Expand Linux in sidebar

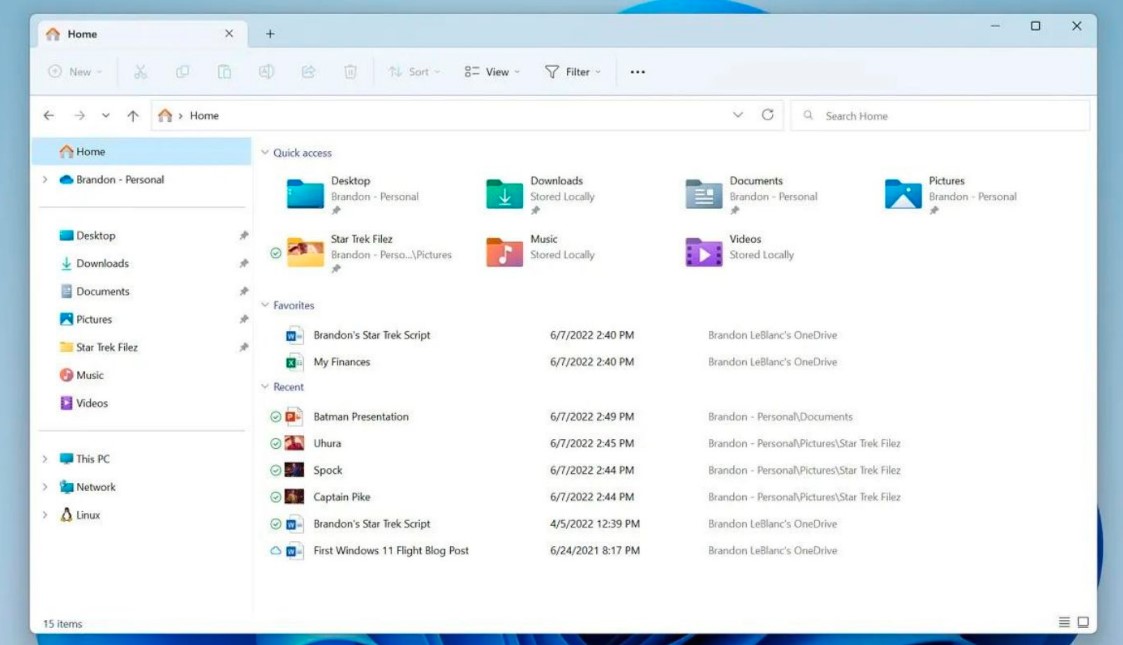(45, 515)
